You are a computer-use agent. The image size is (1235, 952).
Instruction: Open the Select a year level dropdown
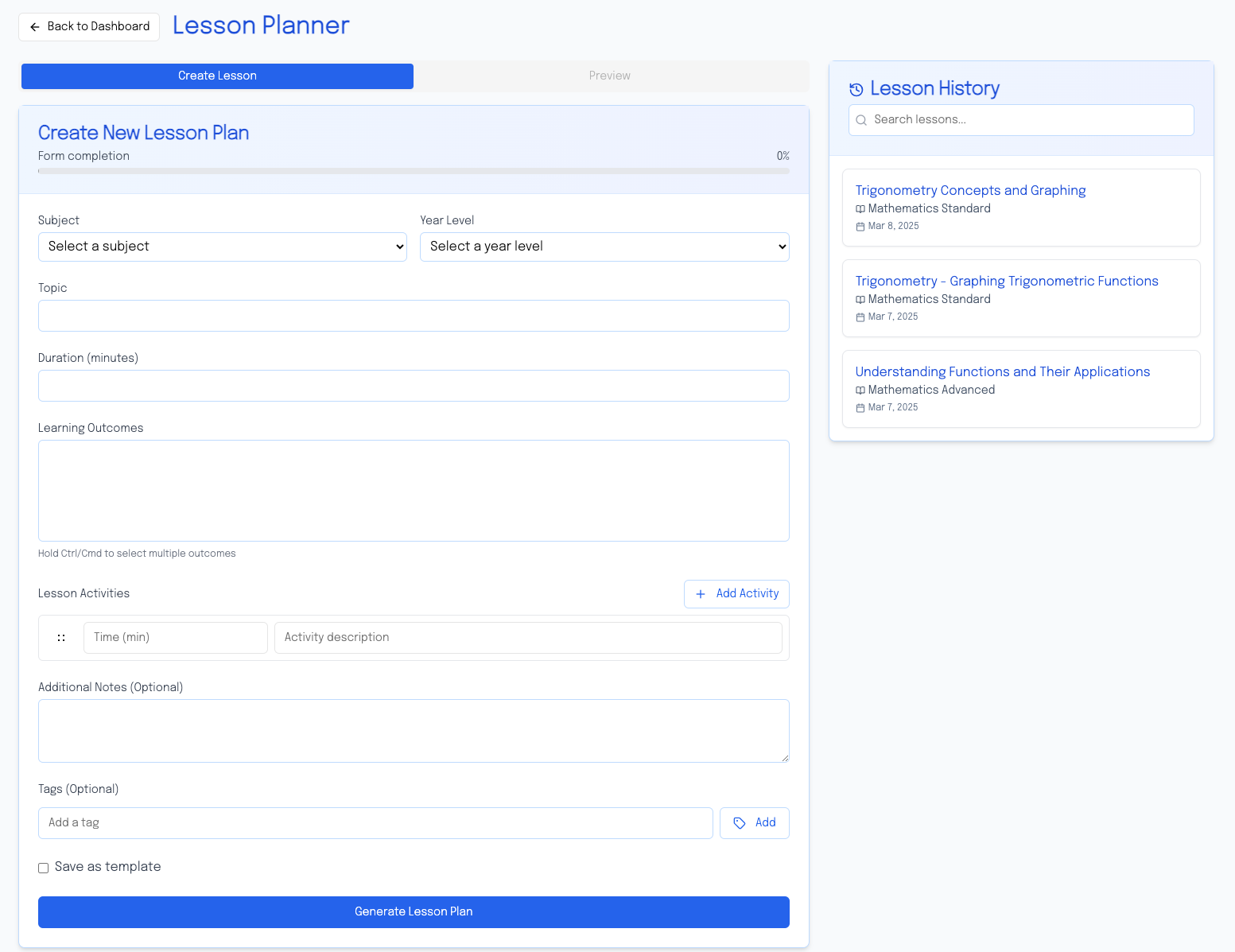click(x=604, y=247)
